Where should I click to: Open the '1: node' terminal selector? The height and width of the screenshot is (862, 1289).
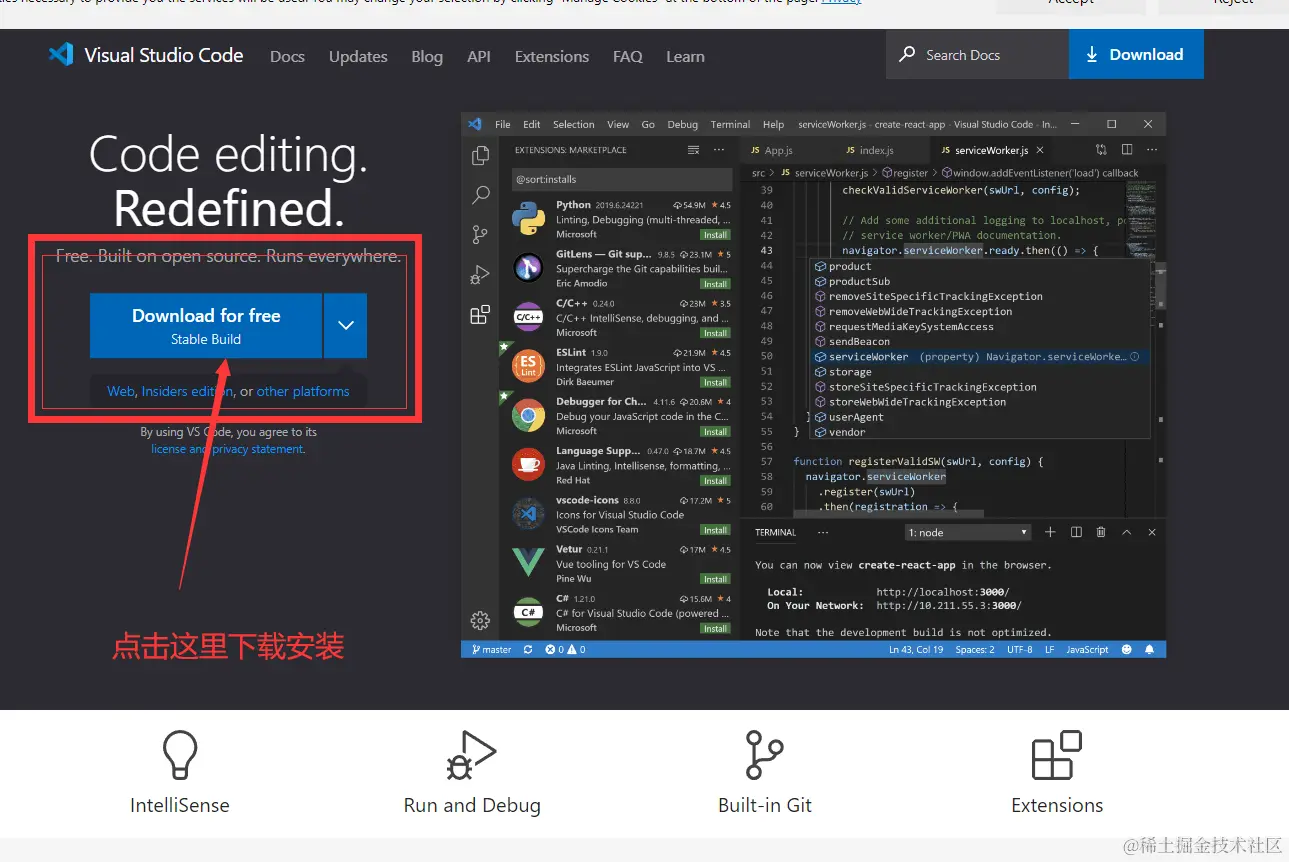[x=968, y=533]
